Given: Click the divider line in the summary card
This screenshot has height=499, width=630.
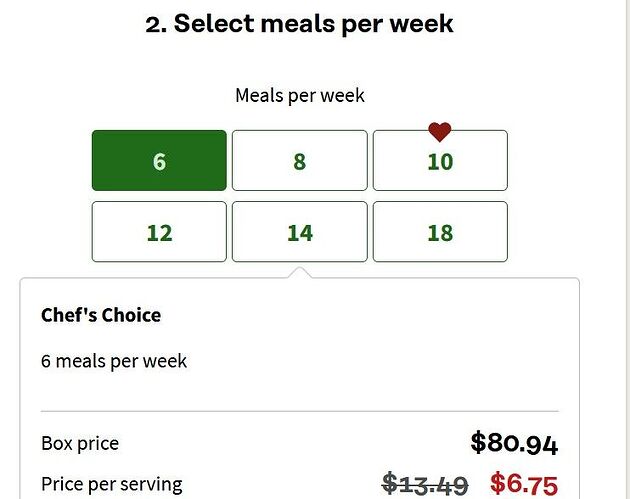Looking at the screenshot, I should click(x=299, y=411).
